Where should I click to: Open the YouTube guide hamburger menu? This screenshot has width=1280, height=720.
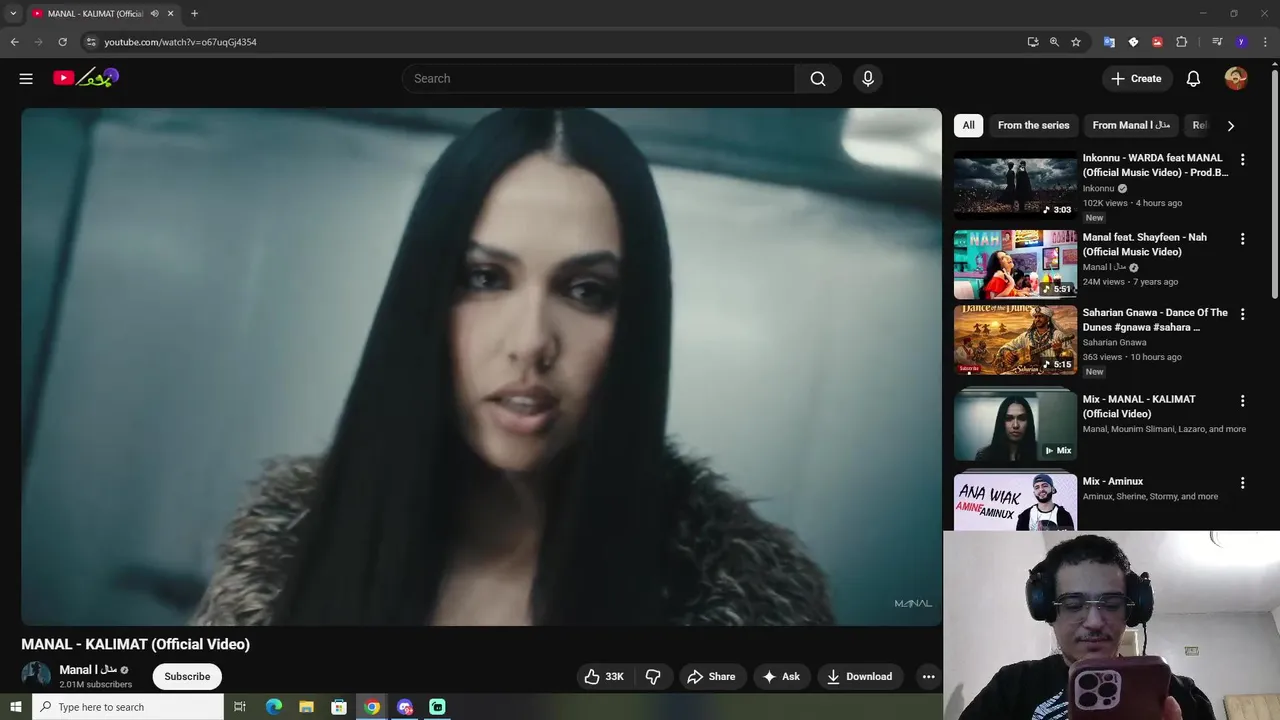coord(26,78)
